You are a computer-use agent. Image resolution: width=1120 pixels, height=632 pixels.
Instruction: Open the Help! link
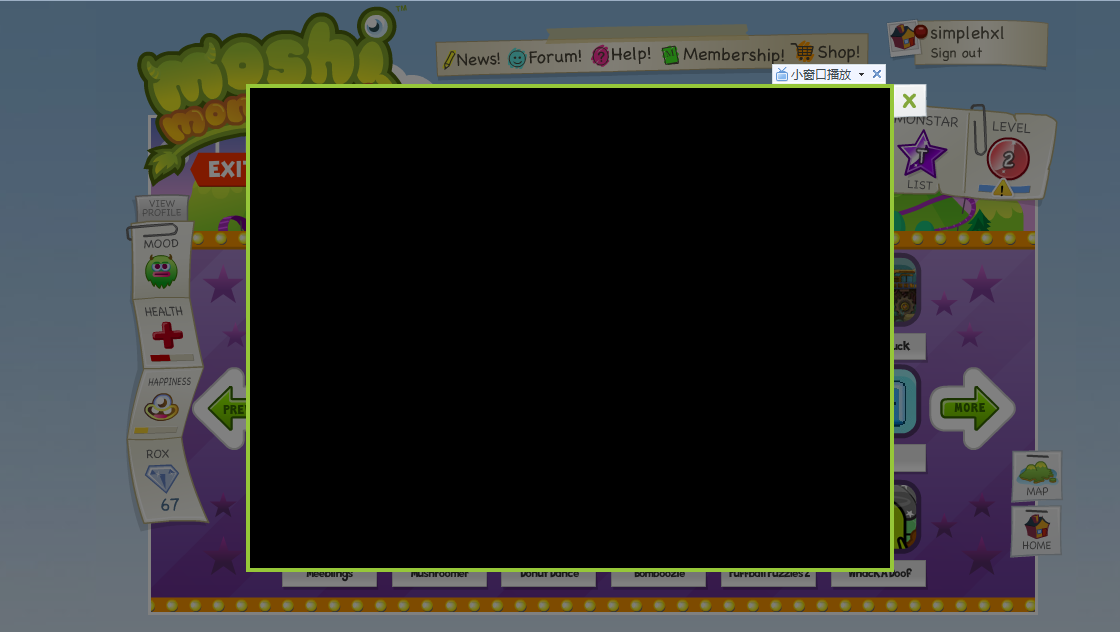(x=621, y=55)
